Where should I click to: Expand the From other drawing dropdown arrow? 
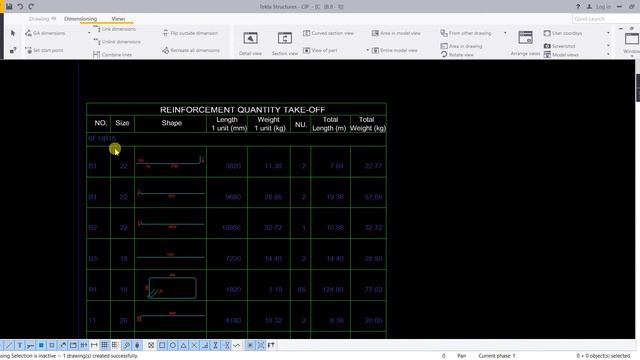click(x=505, y=33)
